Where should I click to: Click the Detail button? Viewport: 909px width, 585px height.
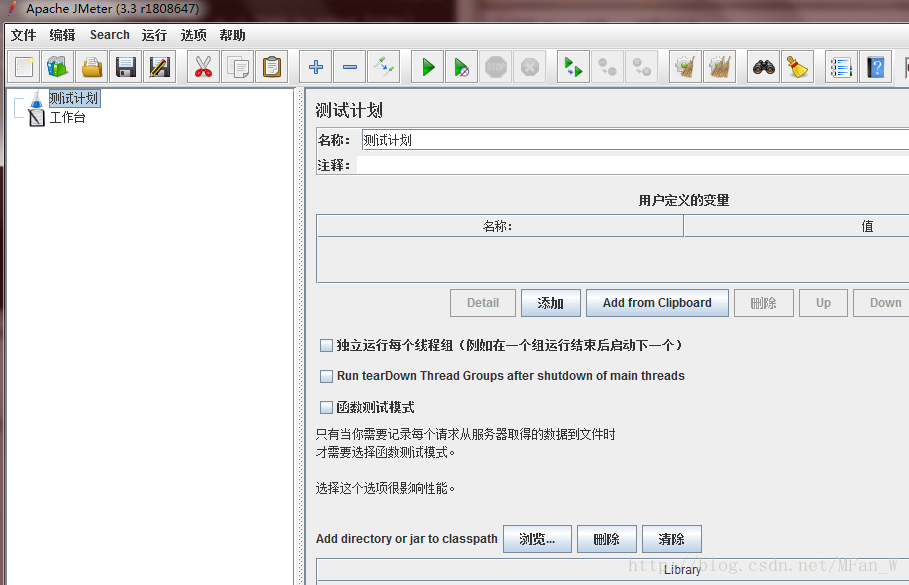point(483,303)
